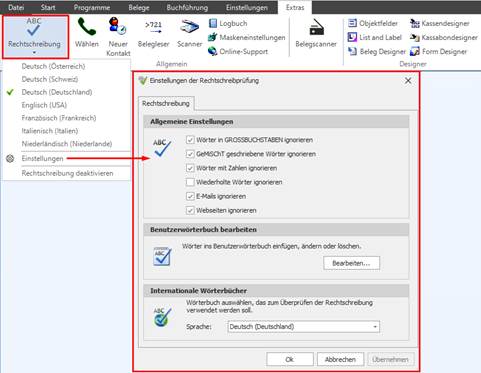Choose Niederländisch (Niederlande) language

(x=67, y=144)
